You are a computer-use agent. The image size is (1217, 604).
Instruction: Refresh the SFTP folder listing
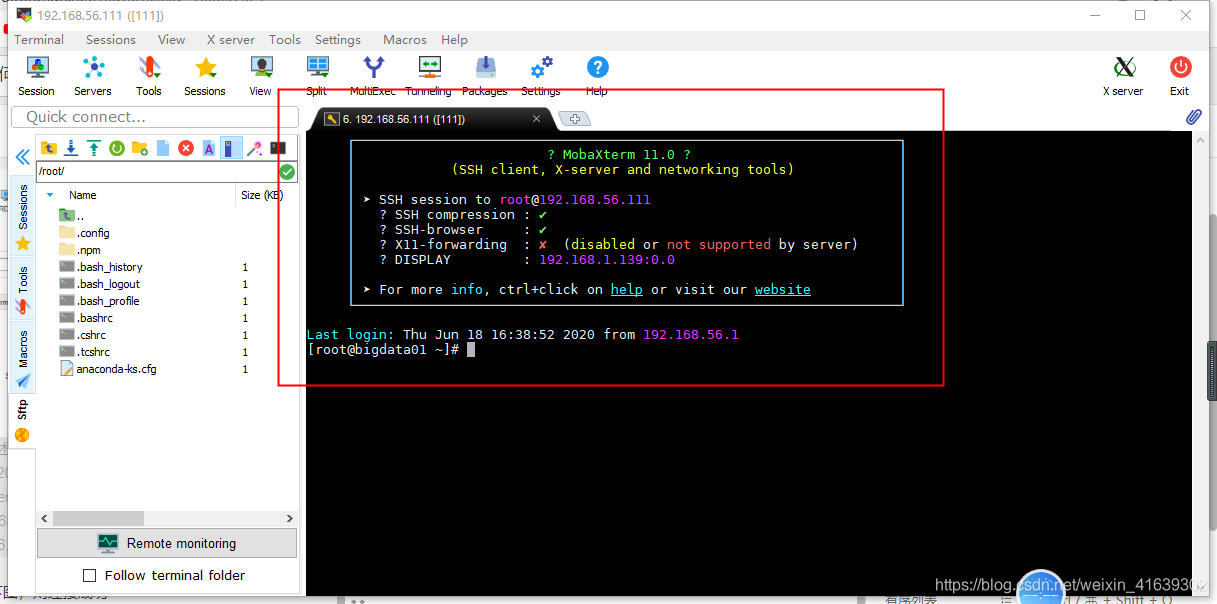(x=117, y=148)
